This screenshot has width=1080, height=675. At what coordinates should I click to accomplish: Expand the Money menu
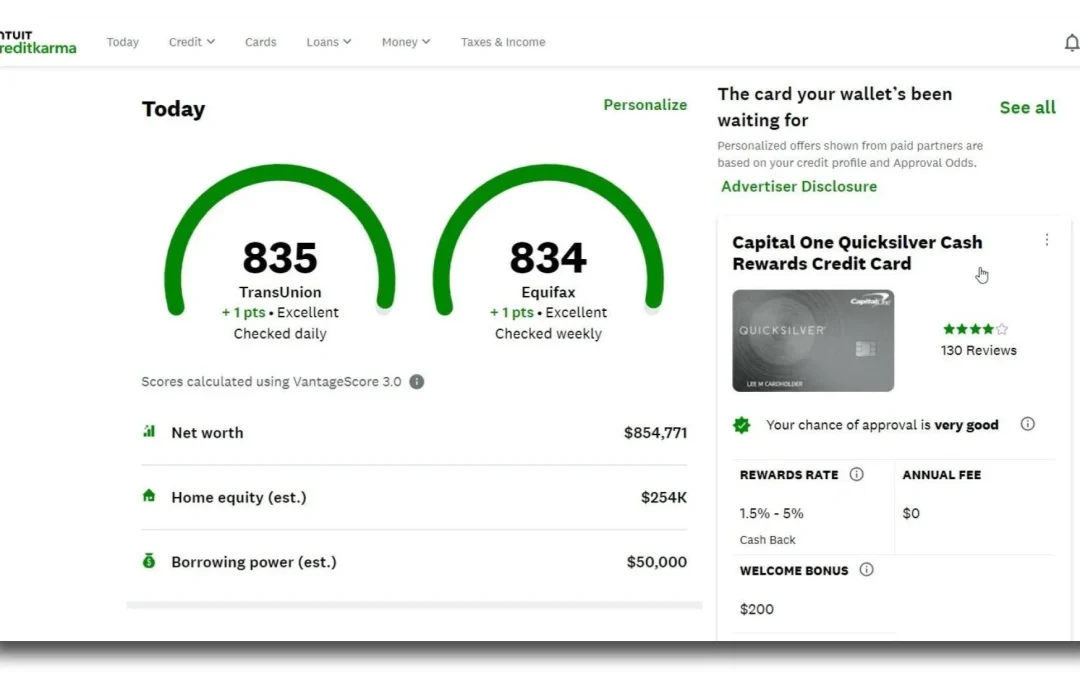406,42
